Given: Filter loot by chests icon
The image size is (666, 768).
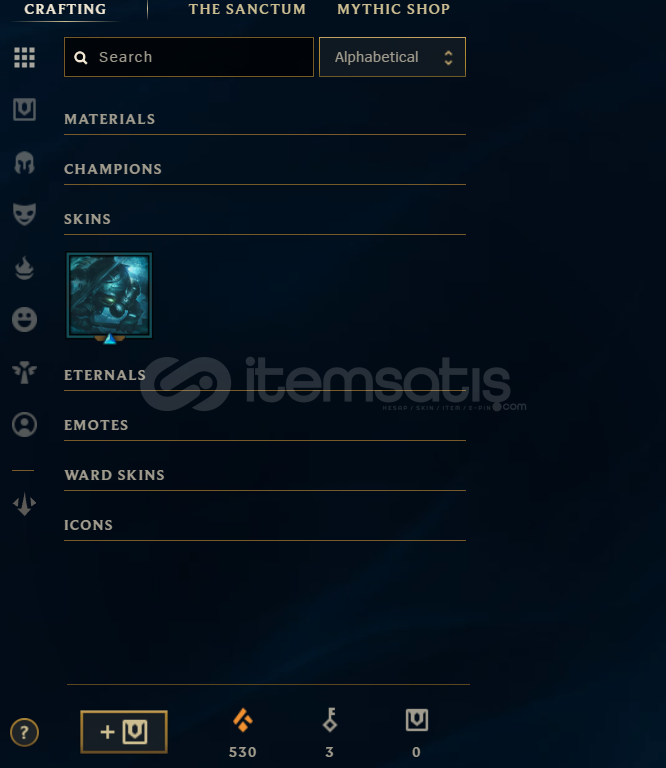Looking at the screenshot, I should pos(24,109).
